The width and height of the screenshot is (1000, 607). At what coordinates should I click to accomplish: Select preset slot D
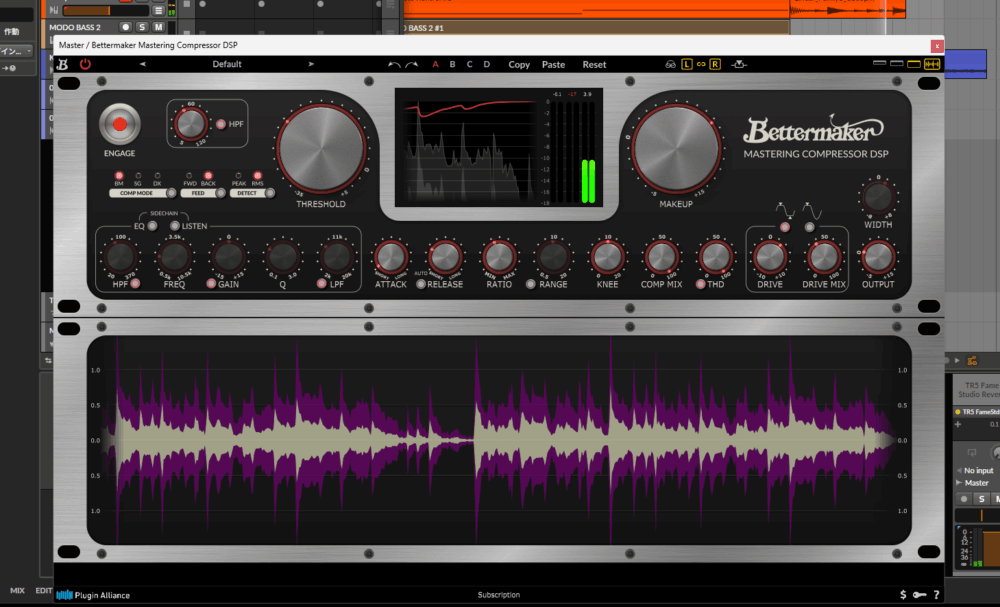point(487,64)
